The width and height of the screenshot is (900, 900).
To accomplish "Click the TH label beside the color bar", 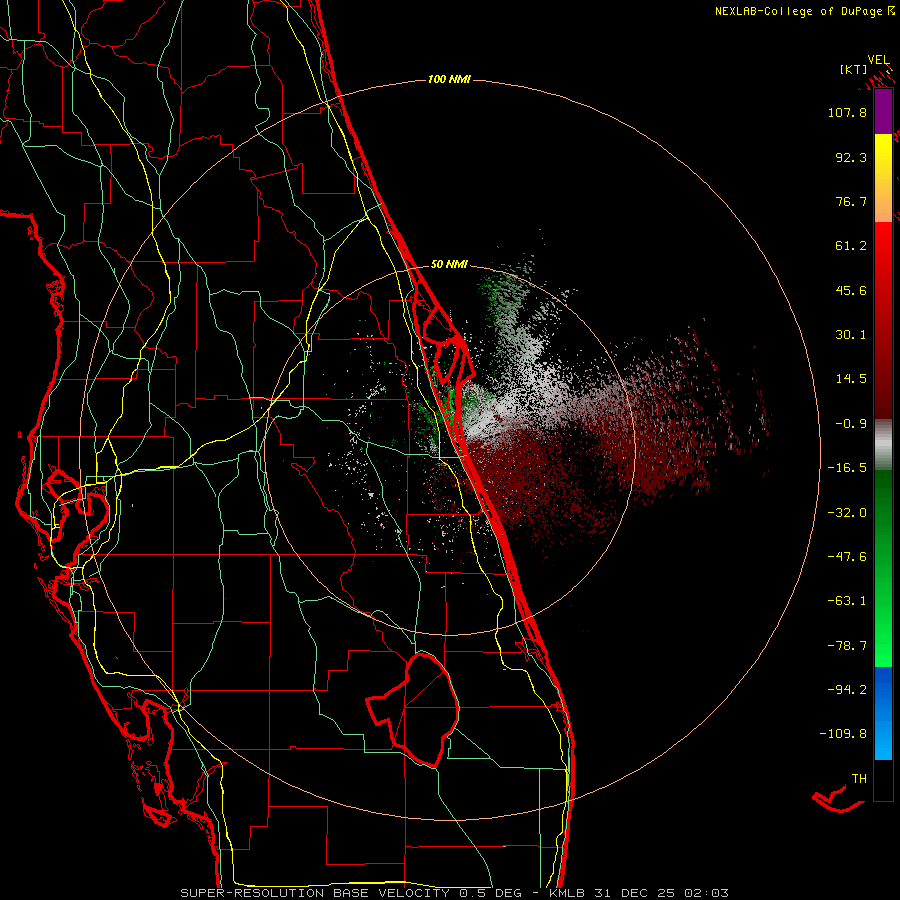I will point(859,779).
